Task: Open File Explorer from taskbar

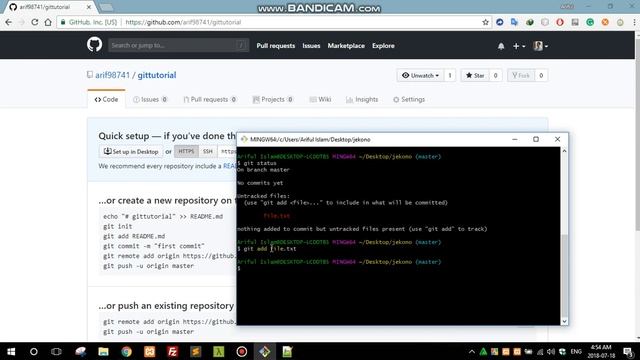Action: [103, 351]
